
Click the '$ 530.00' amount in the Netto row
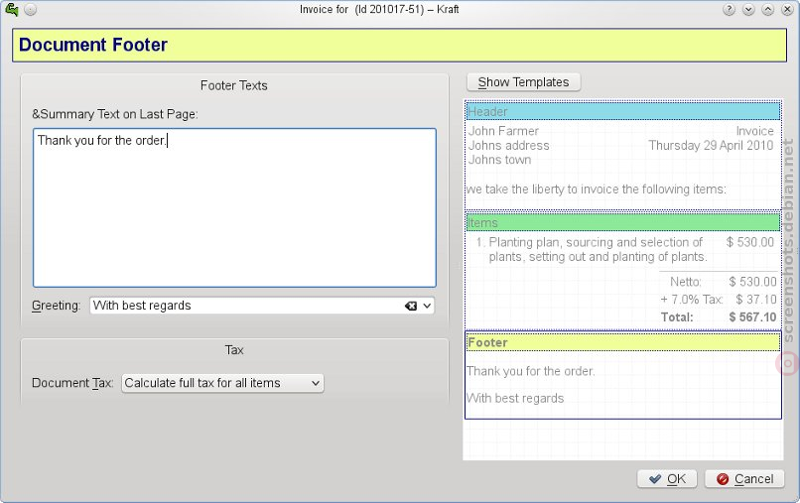753,282
